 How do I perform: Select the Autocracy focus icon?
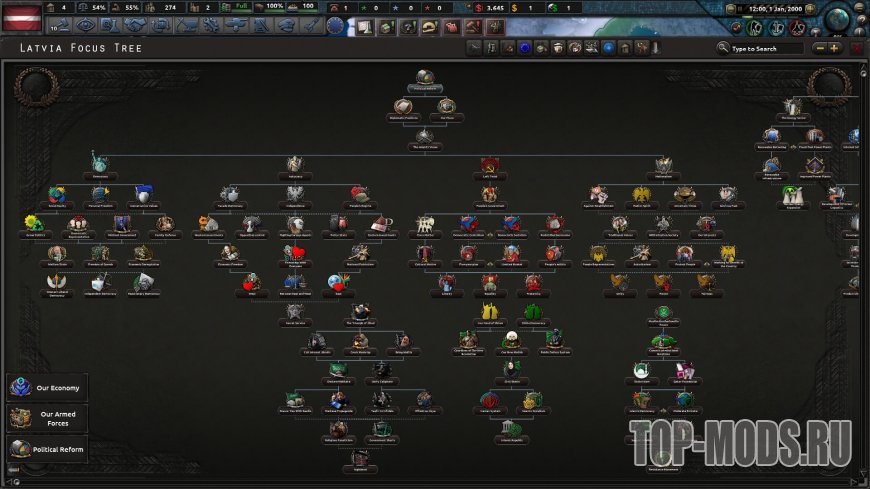point(294,164)
